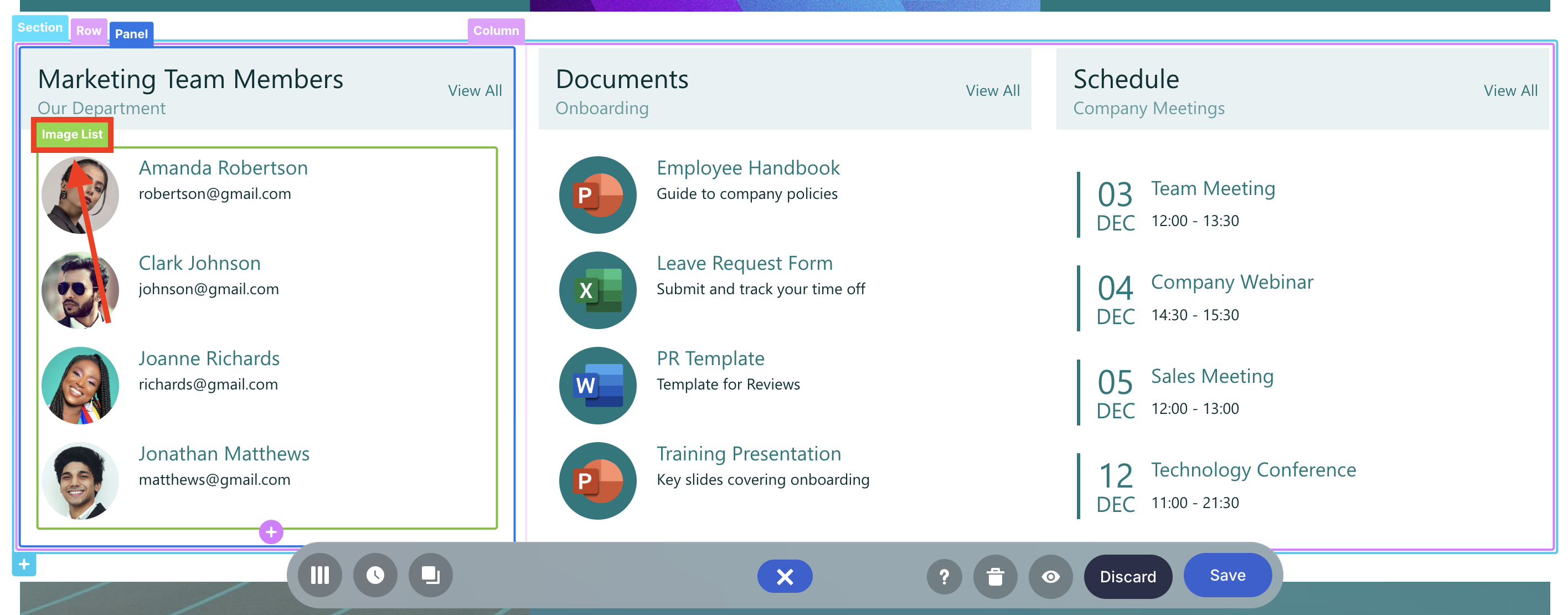
Task: Select the Section label tab
Action: tap(39, 27)
